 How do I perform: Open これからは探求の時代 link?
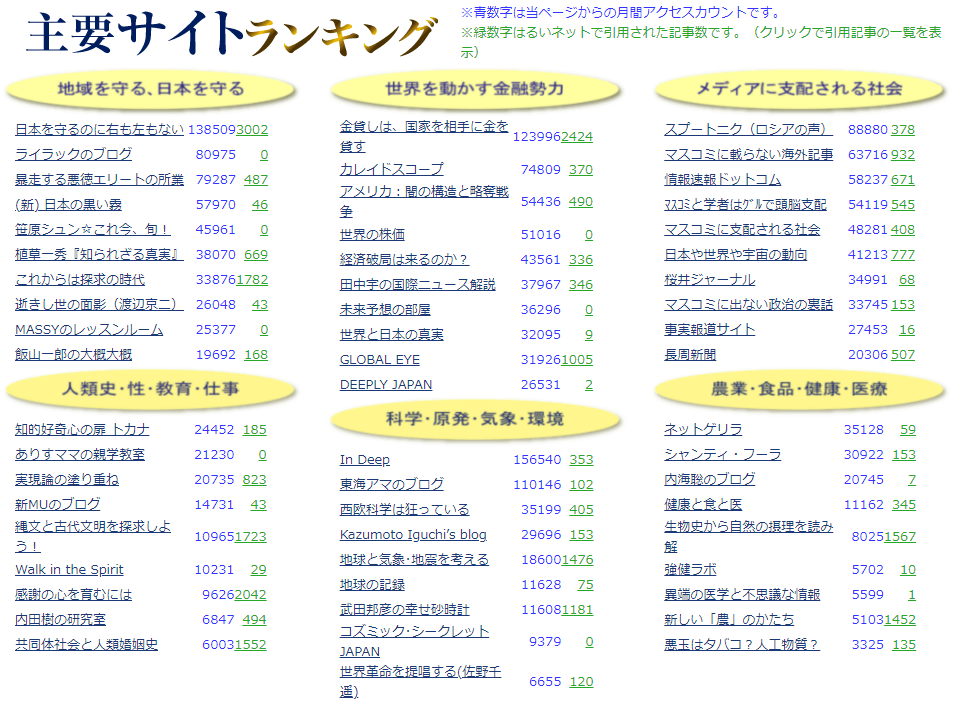(80, 280)
